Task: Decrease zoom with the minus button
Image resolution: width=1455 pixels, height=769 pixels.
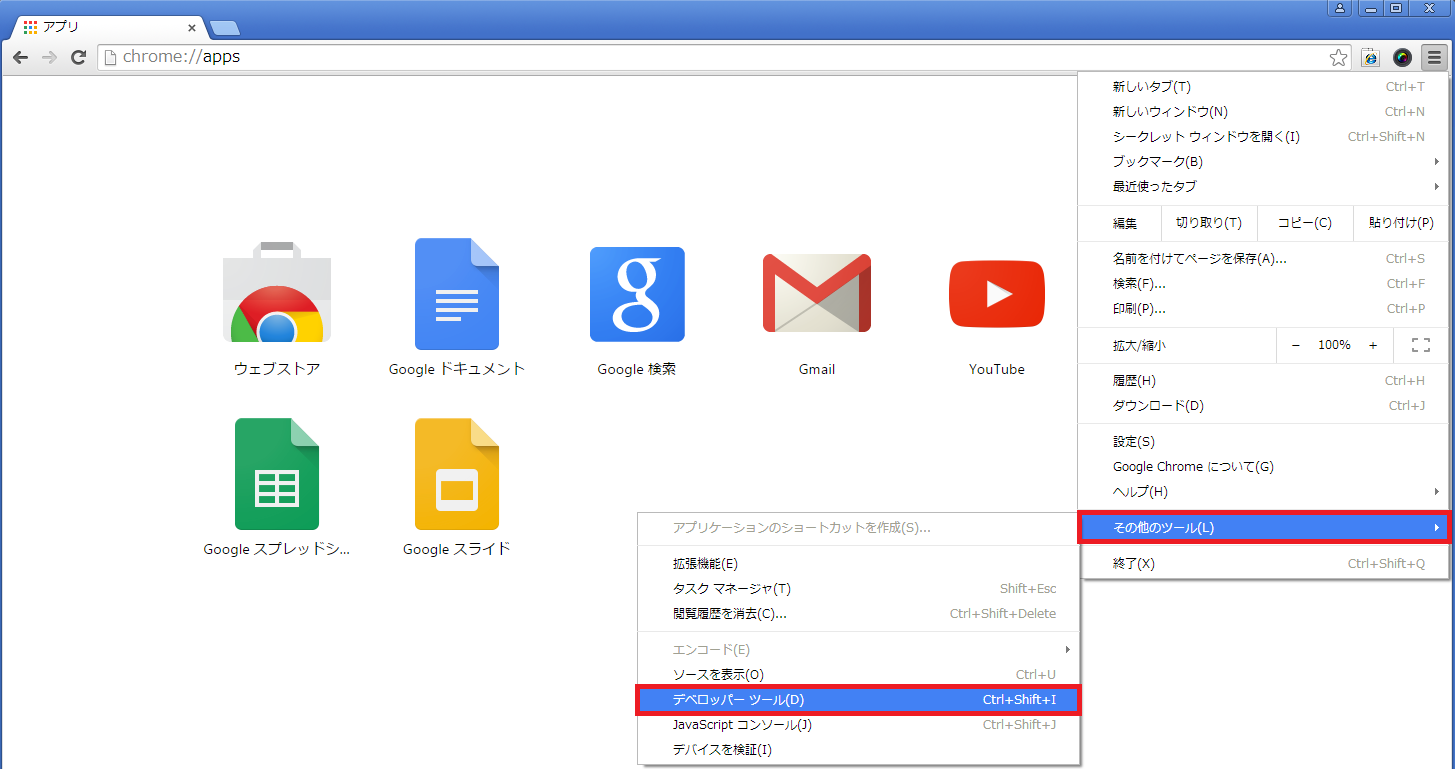Action: (x=1296, y=345)
